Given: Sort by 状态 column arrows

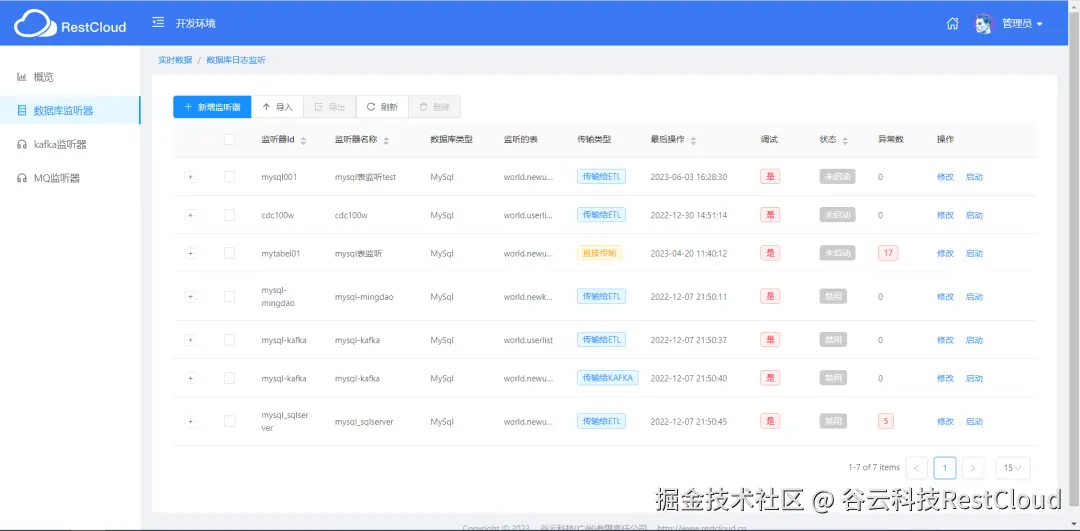Looking at the screenshot, I should (845, 140).
